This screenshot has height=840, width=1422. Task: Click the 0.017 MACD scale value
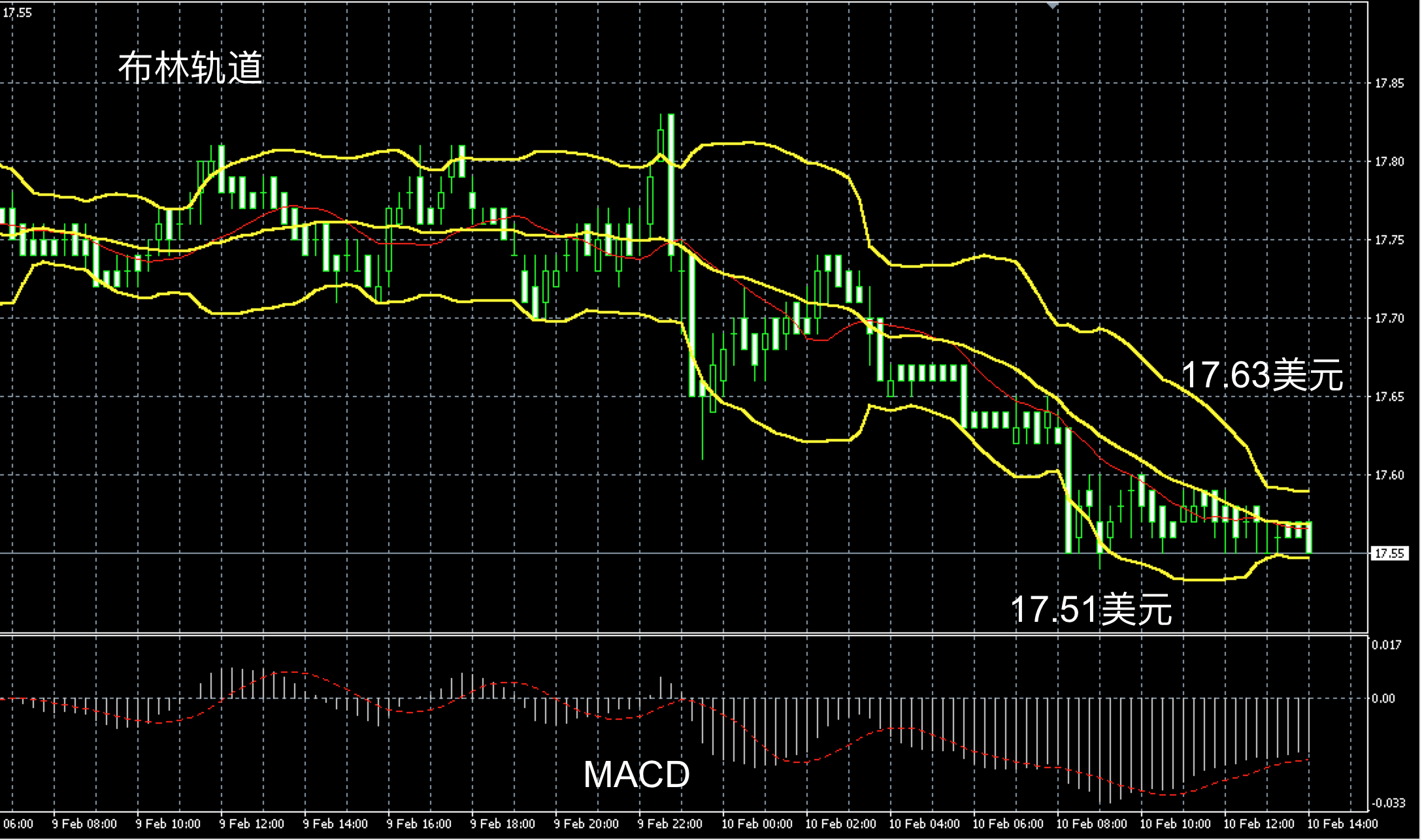pyautogui.click(x=1386, y=645)
